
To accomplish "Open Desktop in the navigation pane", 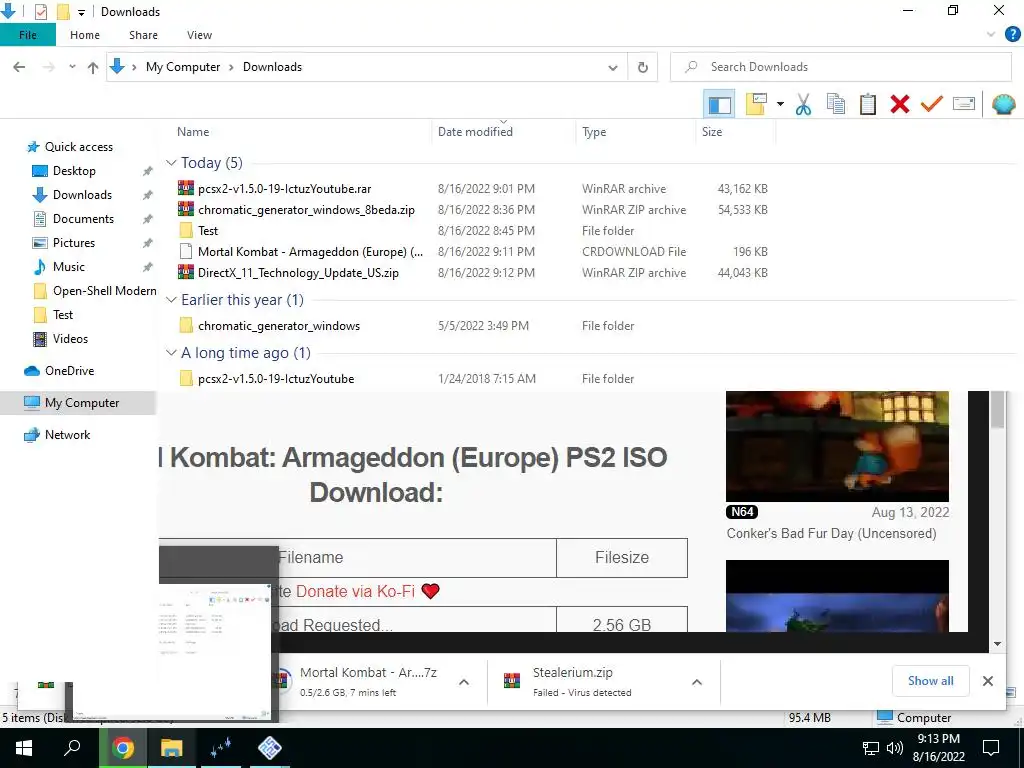I will 74,171.
